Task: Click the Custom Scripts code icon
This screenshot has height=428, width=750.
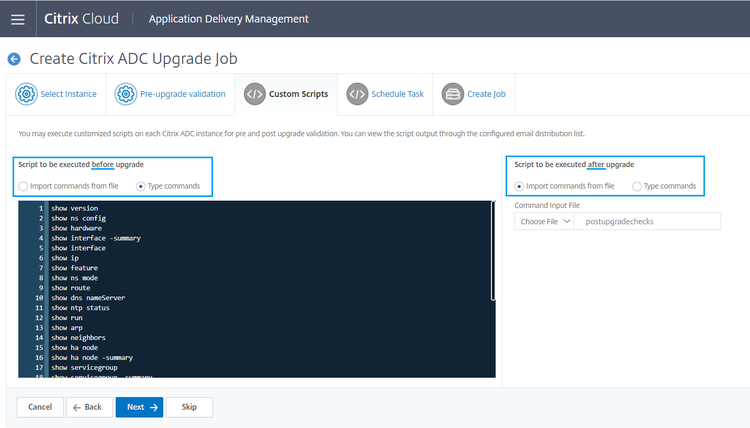Action: click(x=254, y=94)
